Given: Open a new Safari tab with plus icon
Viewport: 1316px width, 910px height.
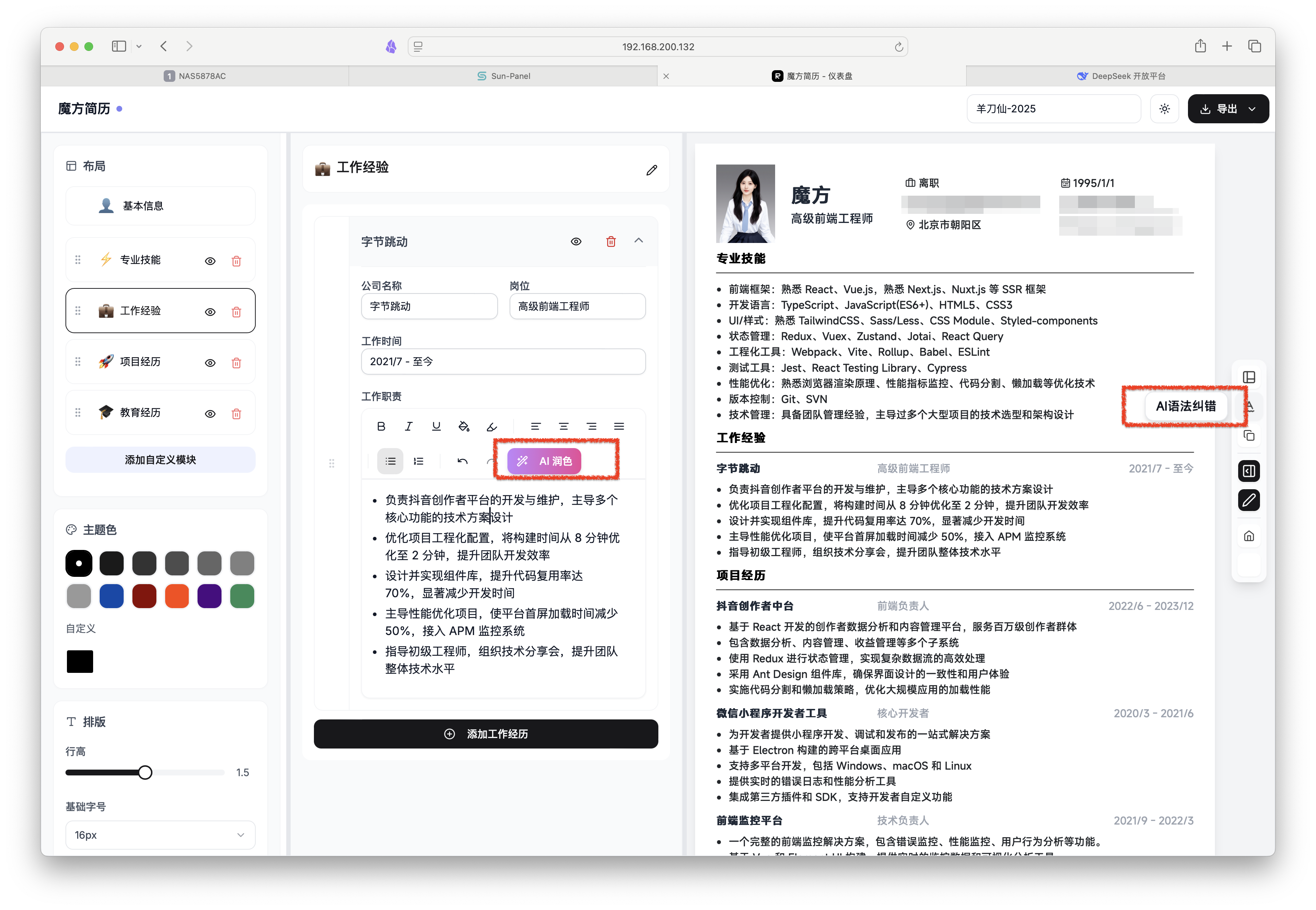Looking at the screenshot, I should click(1227, 46).
